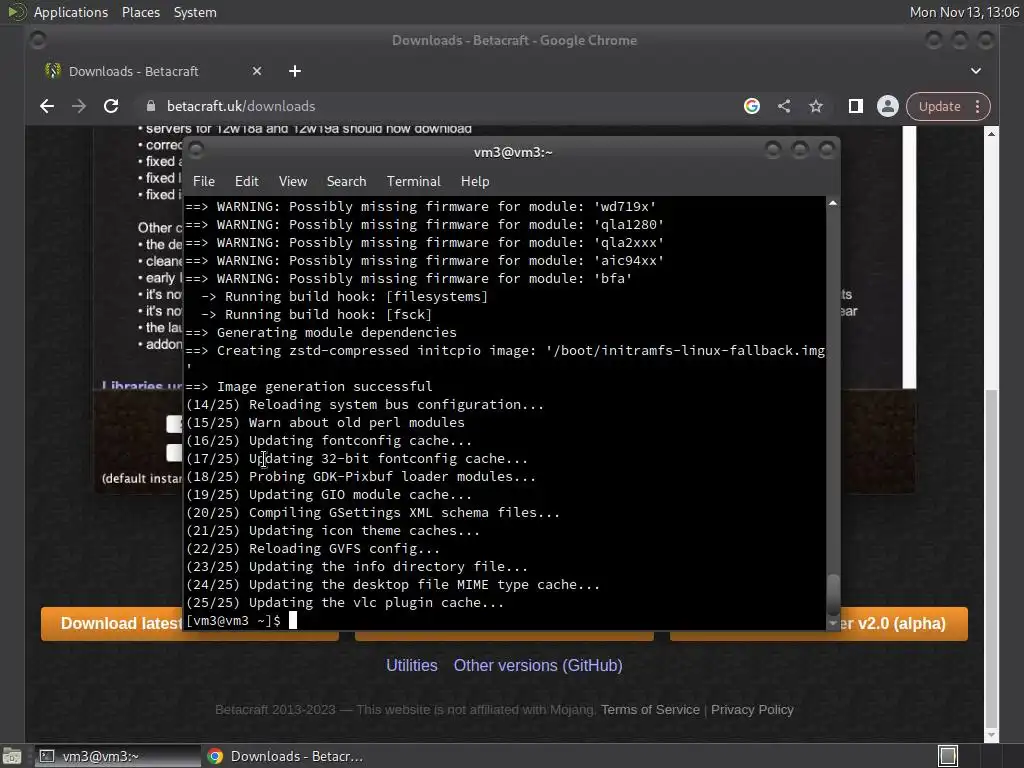Select the Downloads - Betacraft tab

[153, 71]
